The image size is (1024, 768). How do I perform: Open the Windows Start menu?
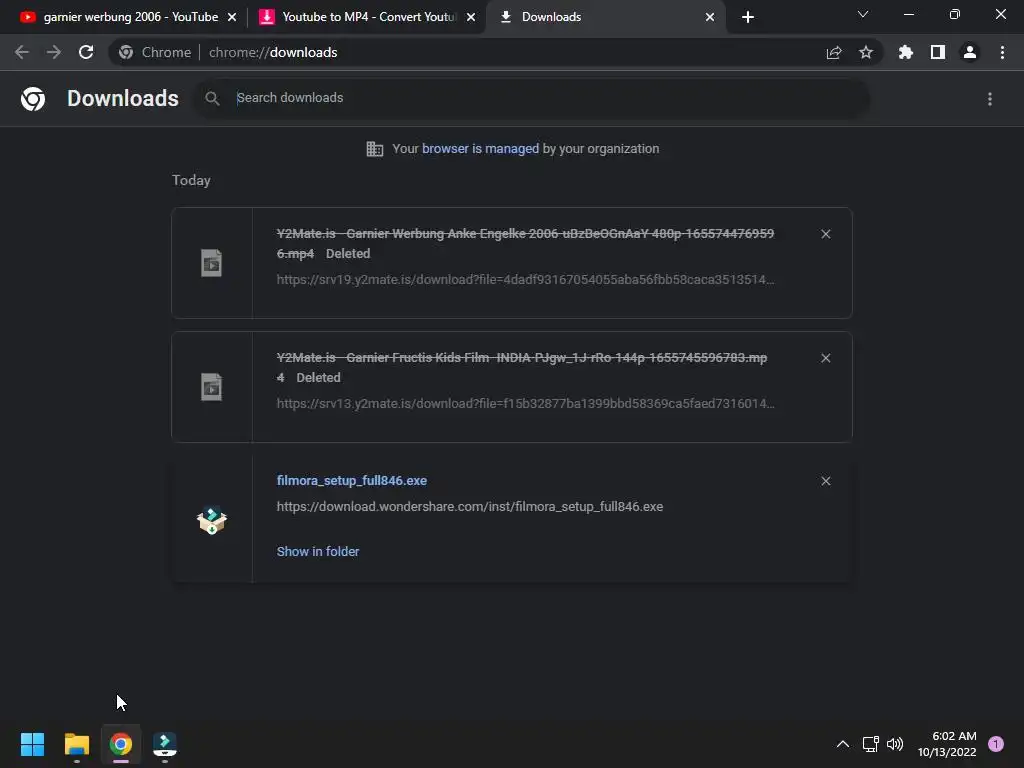pos(33,744)
